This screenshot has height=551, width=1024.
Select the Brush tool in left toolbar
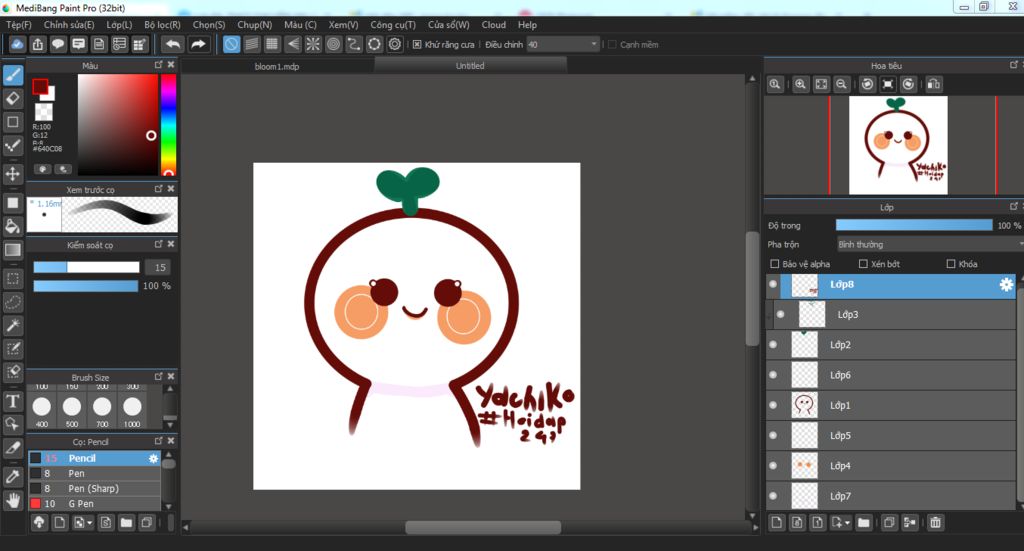(x=13, y=74)
